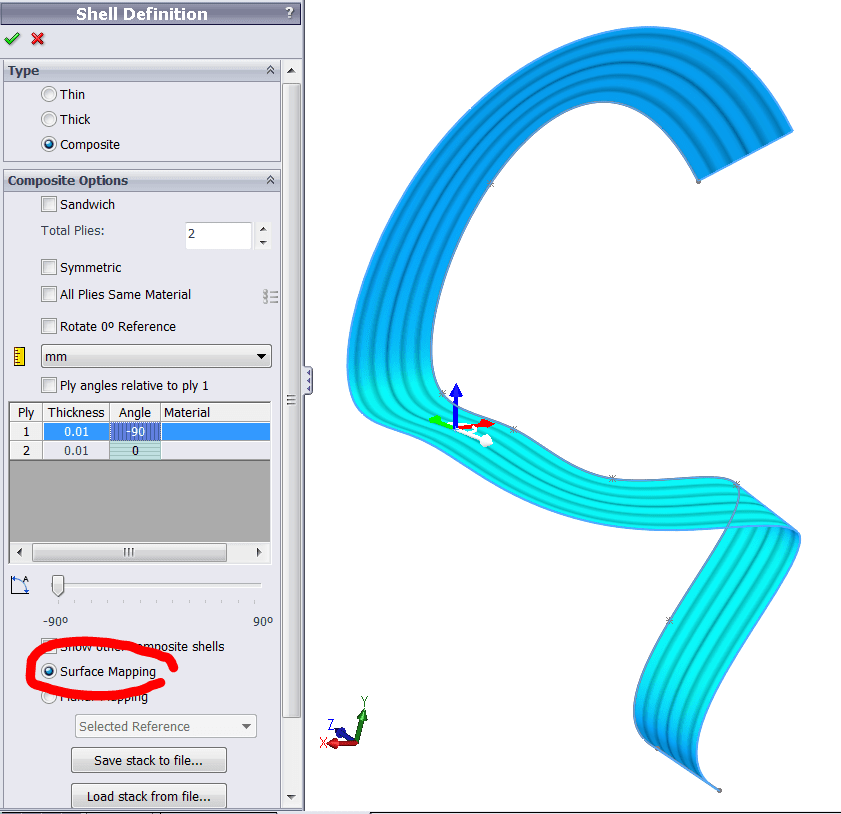The width and height of the screenshot is (841, 814).
Task: Select the Thin shell type
Action: point(49,94)
